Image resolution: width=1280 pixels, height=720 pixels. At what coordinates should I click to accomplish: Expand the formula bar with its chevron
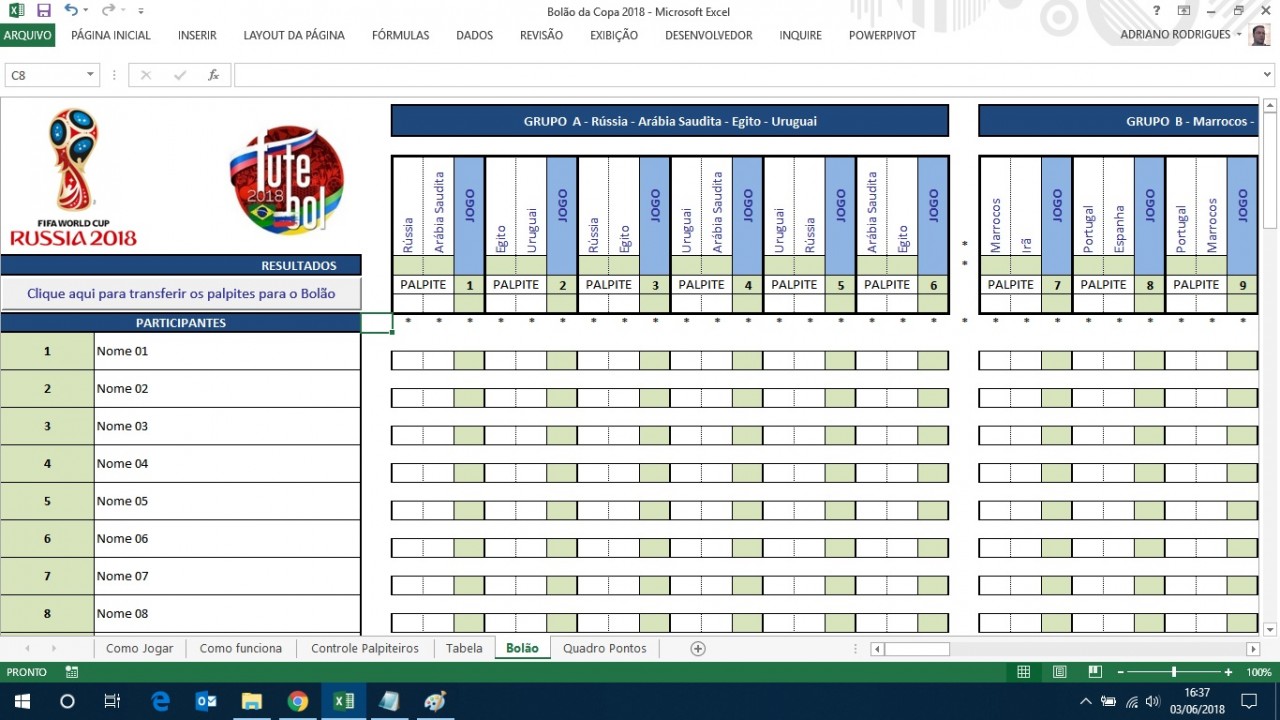click(1268, 73)
